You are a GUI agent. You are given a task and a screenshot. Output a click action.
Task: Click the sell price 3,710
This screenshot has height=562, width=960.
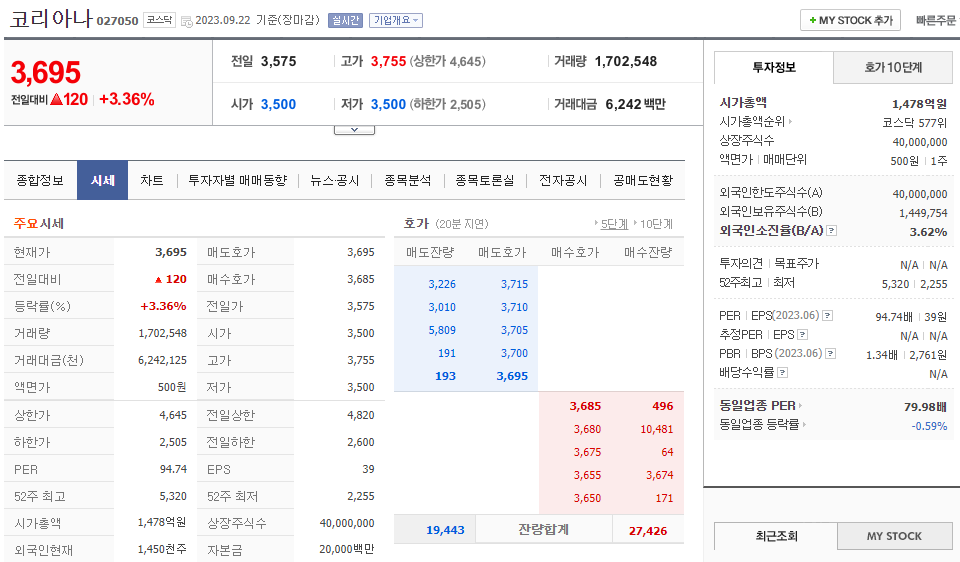pyautogui.click(x=514, y=307)
